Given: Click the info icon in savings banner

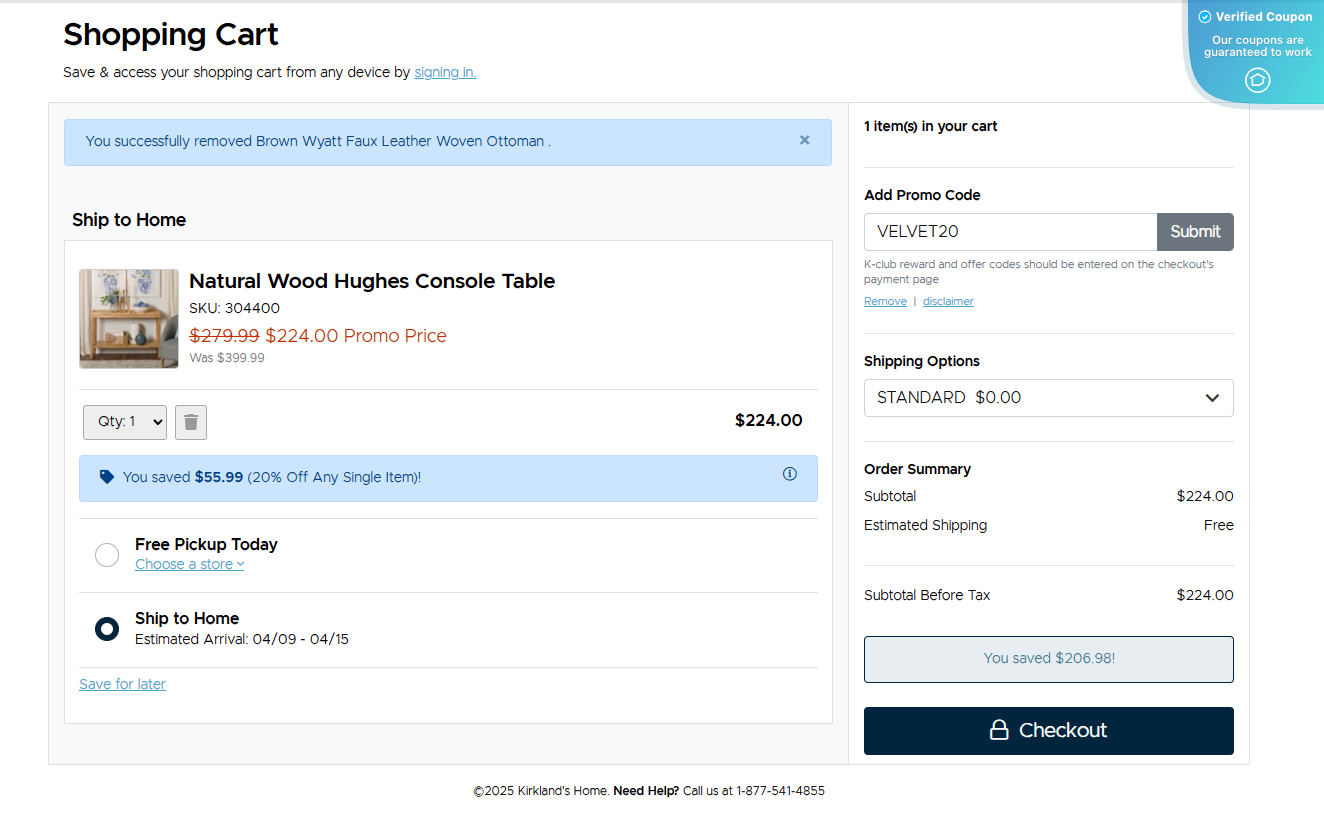Looking at the screenshot, I should [790, 474].
